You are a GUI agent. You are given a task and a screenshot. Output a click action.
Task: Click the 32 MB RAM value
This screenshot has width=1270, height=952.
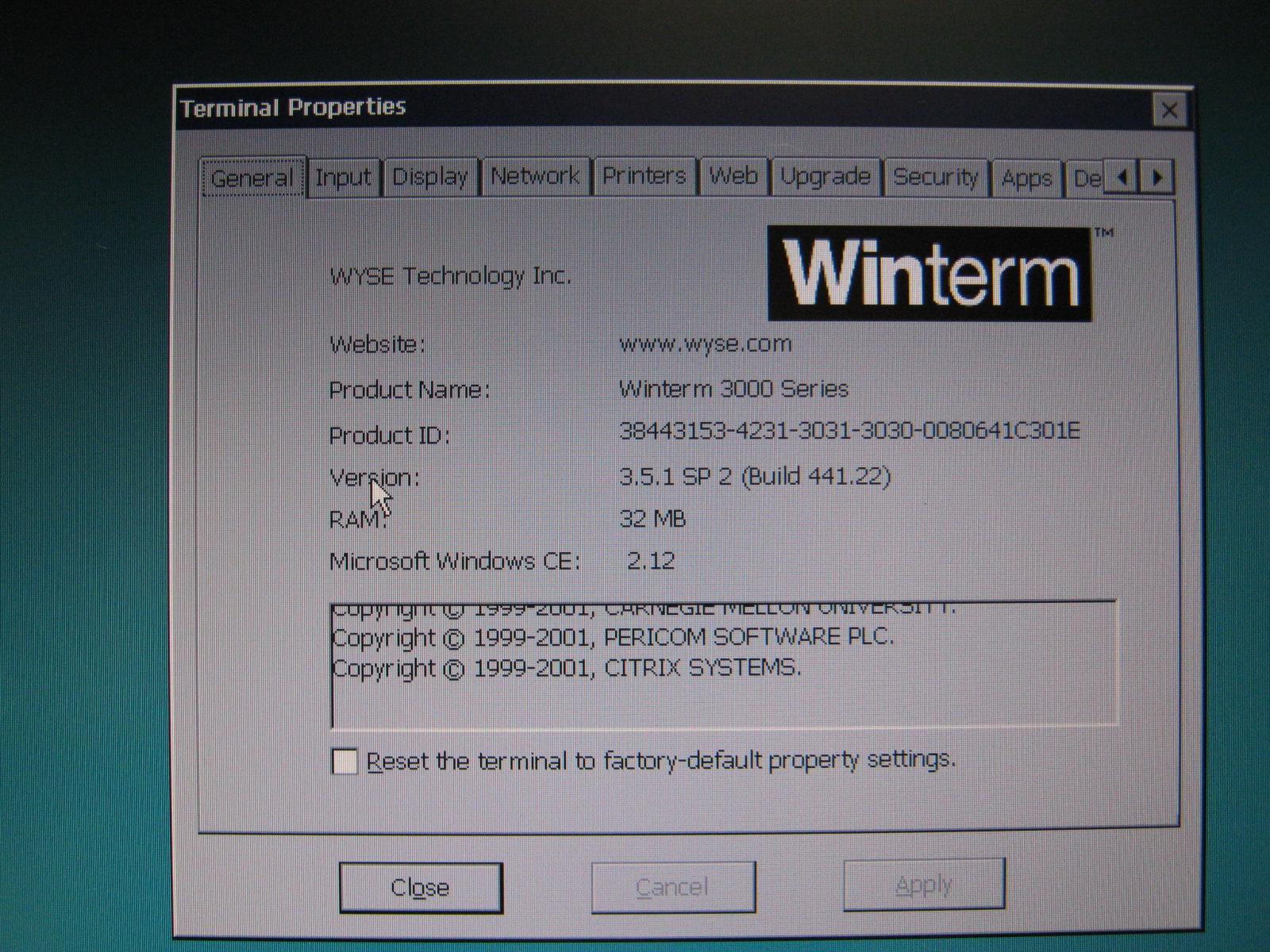tap(652, 519)
